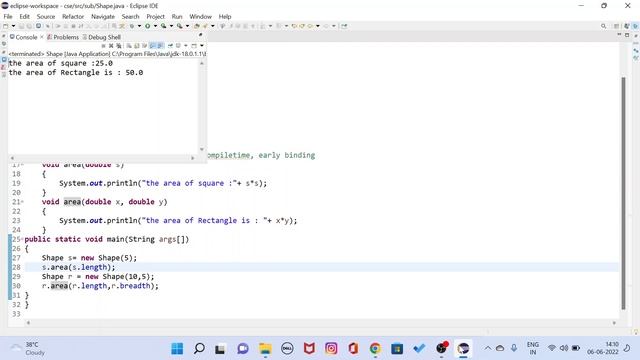Click the Coverage run icon
640x360 pixels.
point(163,26)
